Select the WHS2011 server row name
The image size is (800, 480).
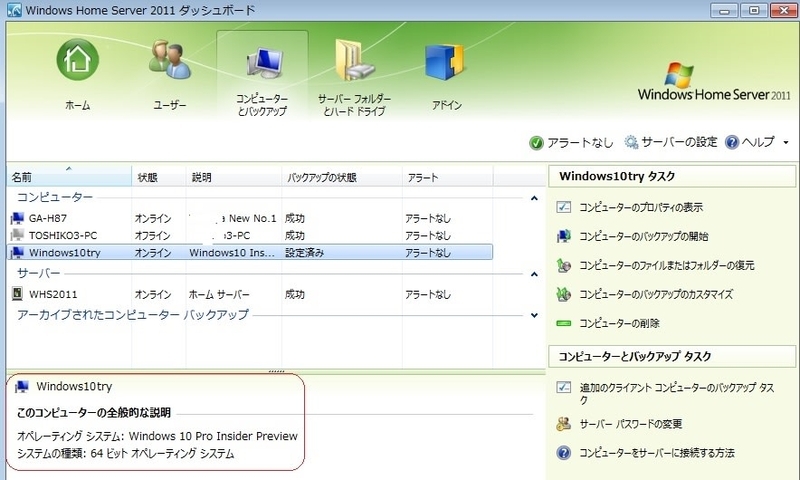[x=53, y=294]
